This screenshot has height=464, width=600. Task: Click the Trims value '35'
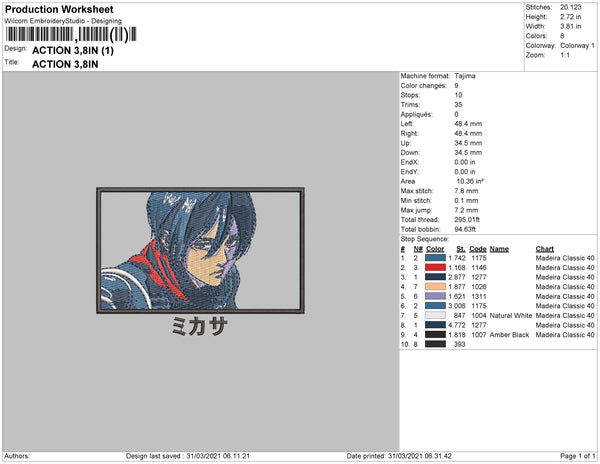click(x=458, y=105)
